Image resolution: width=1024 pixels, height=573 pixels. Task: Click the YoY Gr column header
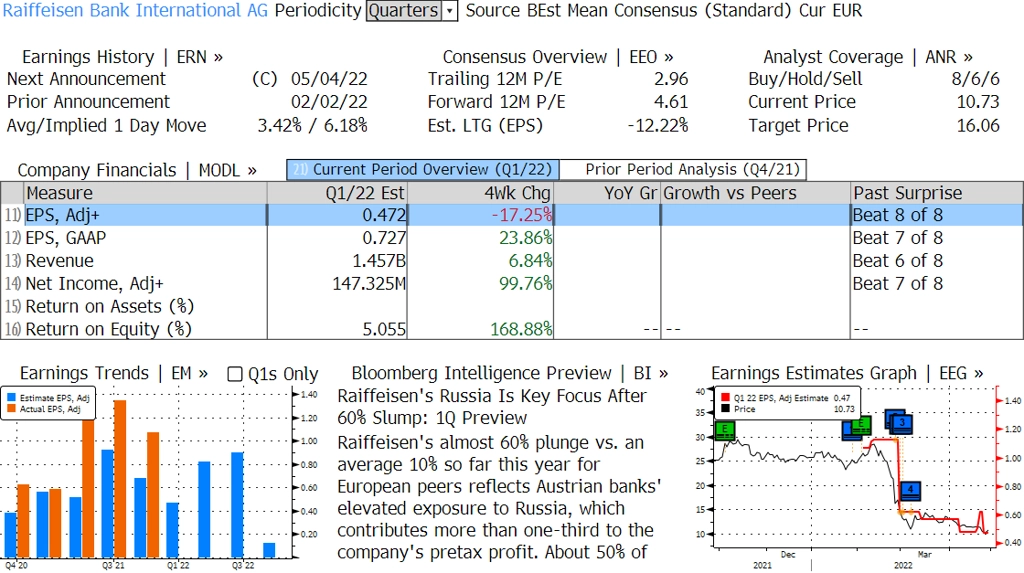click(607, 193)
